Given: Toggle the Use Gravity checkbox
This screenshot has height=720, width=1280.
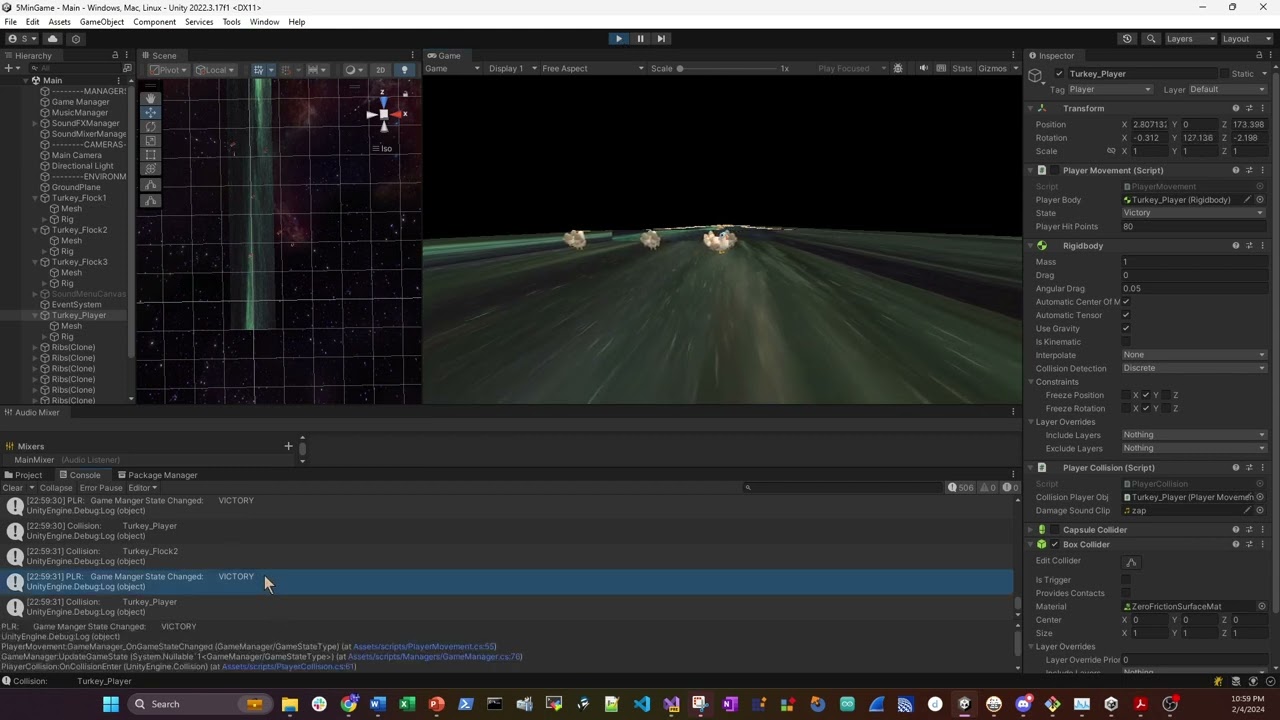Looking at the screenshot, I should (x=1126, y=329).
